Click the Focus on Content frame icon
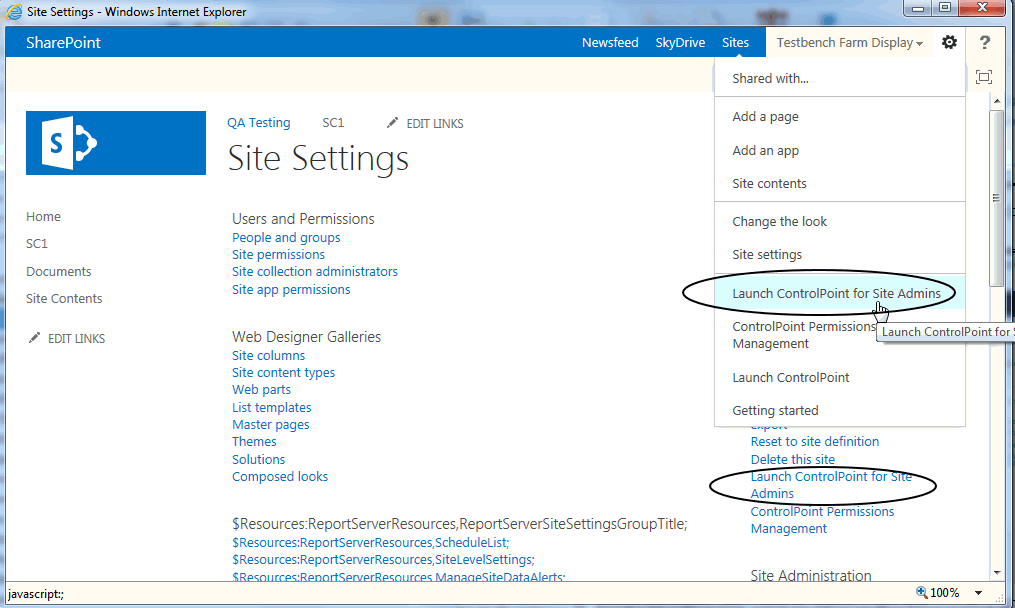This screenshot has height=608, width=1015. coord(984,76)
